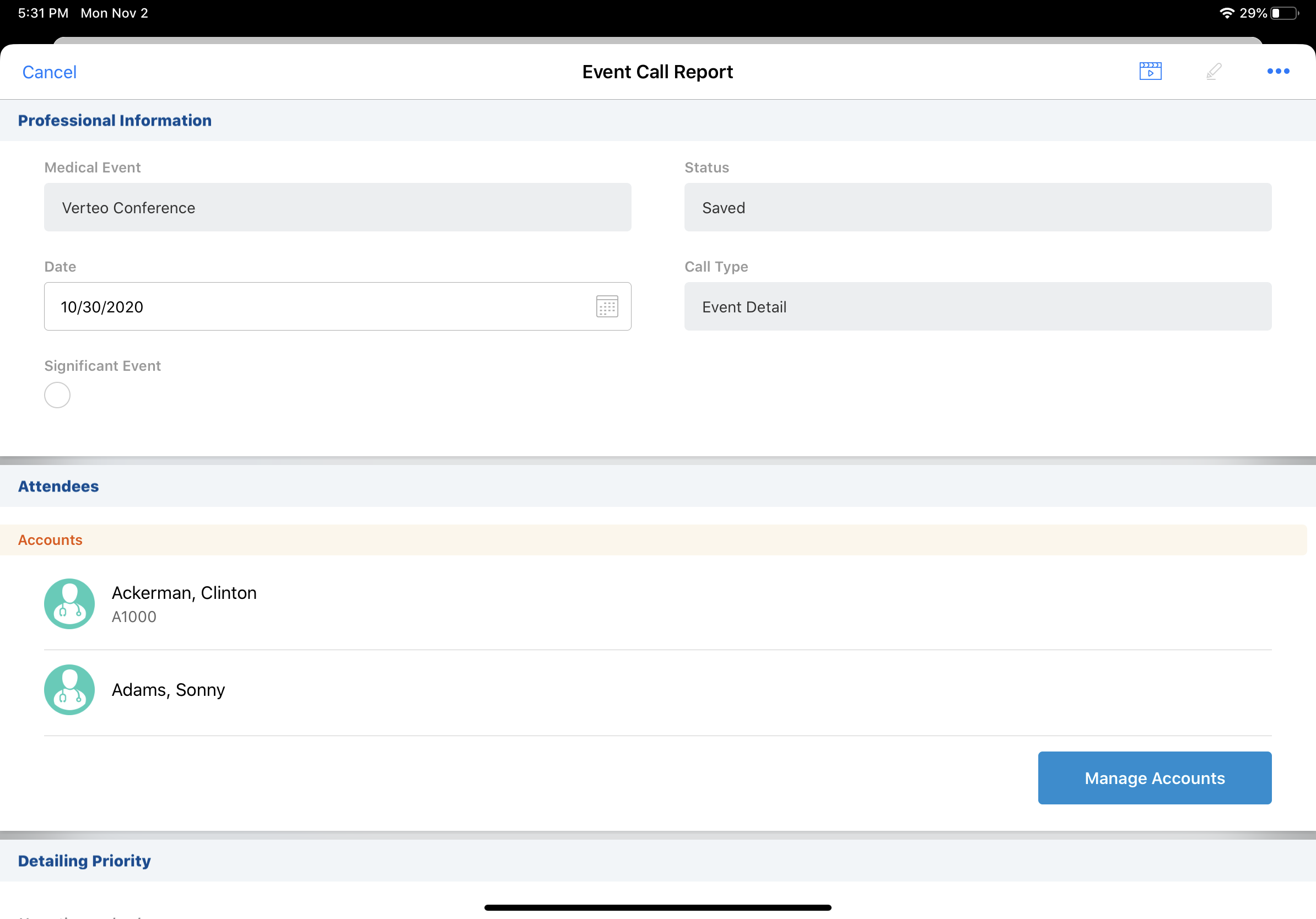Tap the Wi-Fi status icon

click(1226, 13)
